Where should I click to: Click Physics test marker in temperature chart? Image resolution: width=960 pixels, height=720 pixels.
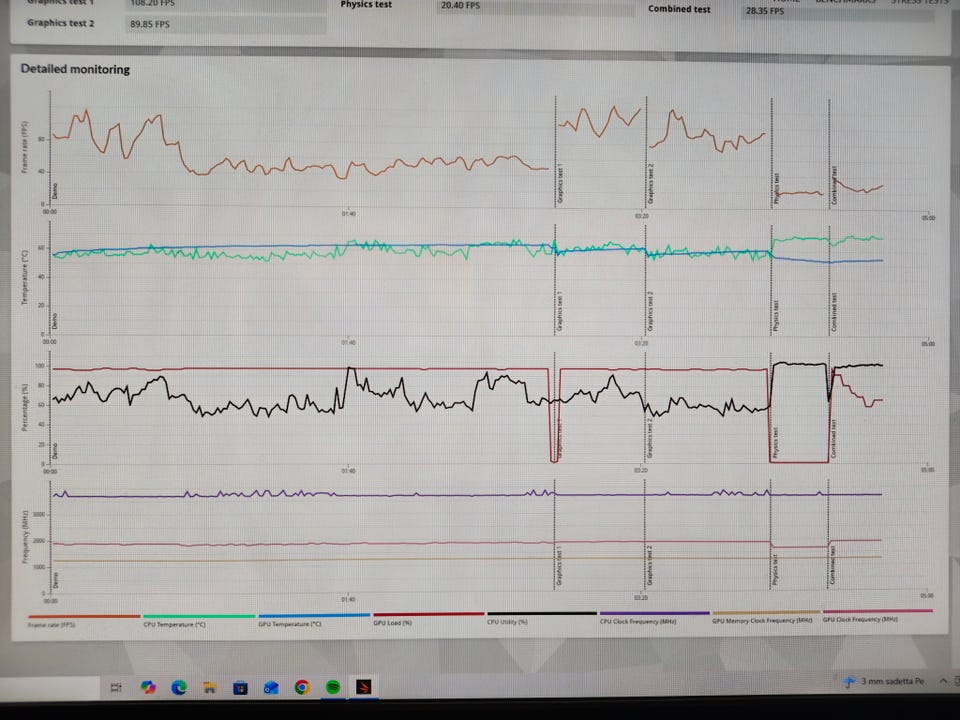coord(775,316)
